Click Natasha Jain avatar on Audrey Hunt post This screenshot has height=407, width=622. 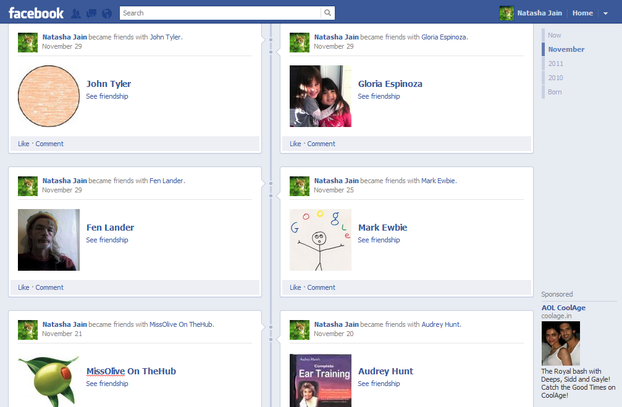point(299,330)
